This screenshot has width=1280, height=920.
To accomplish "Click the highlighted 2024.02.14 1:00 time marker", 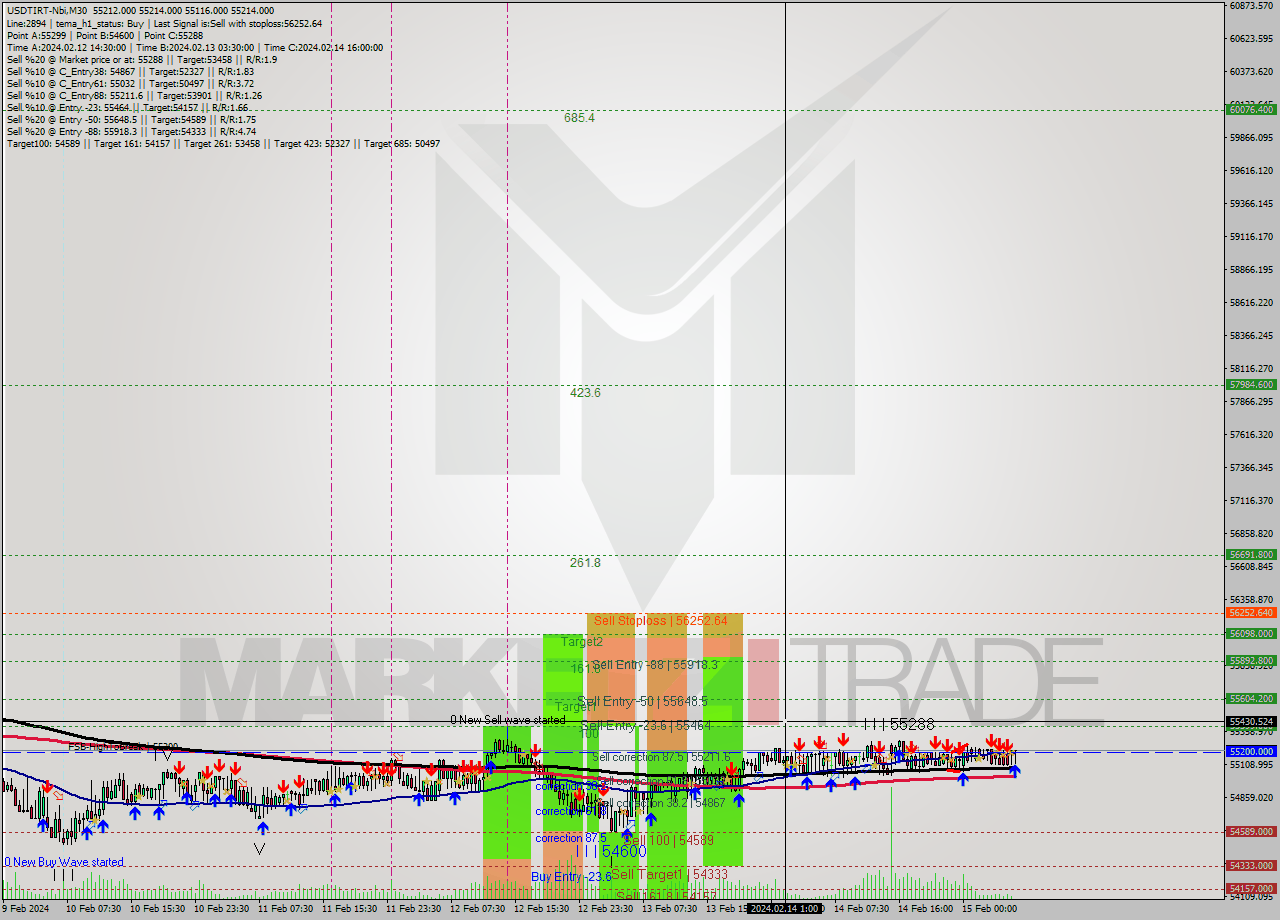I will point(786,909).
